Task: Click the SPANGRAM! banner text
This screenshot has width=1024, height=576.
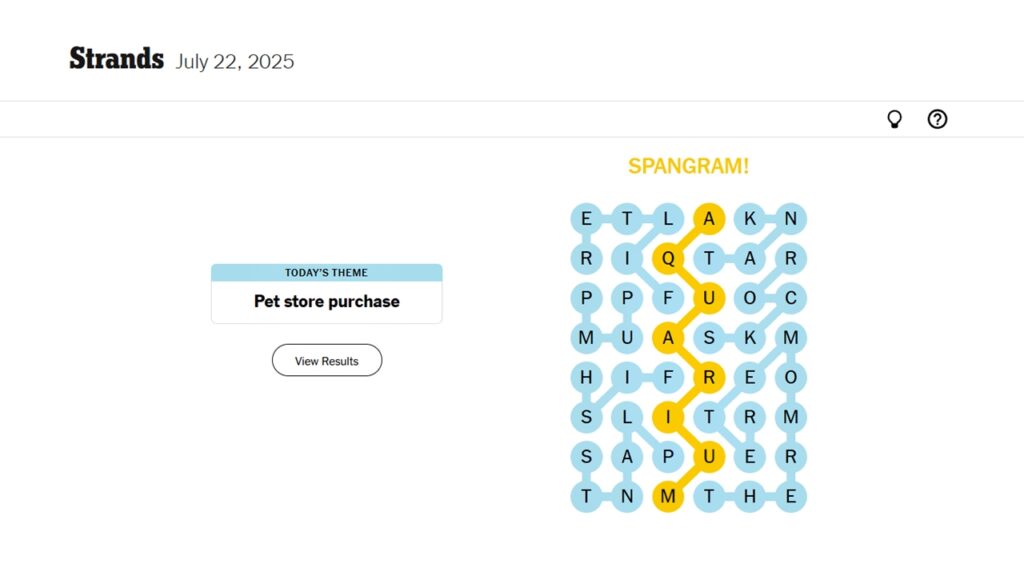Action: click(x=688, y=165)
